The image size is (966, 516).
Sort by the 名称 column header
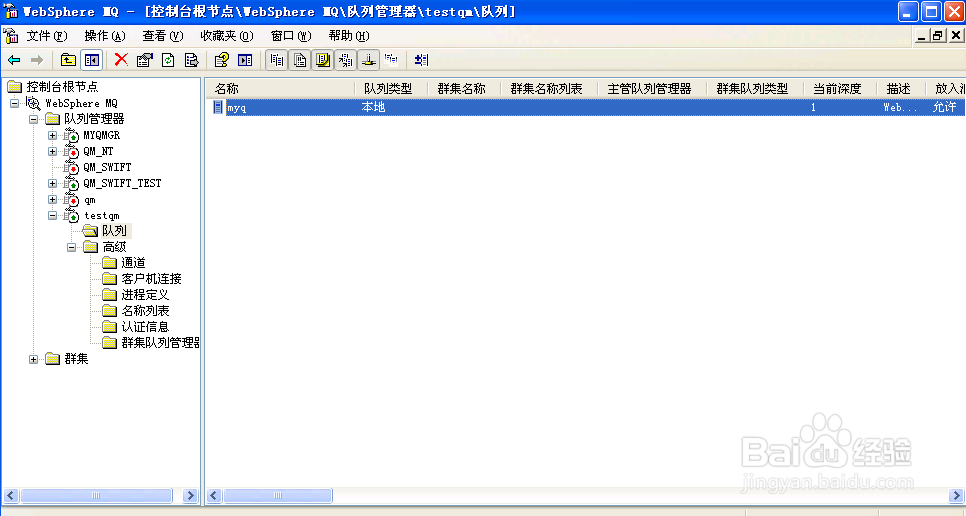[x=280, y=89]
